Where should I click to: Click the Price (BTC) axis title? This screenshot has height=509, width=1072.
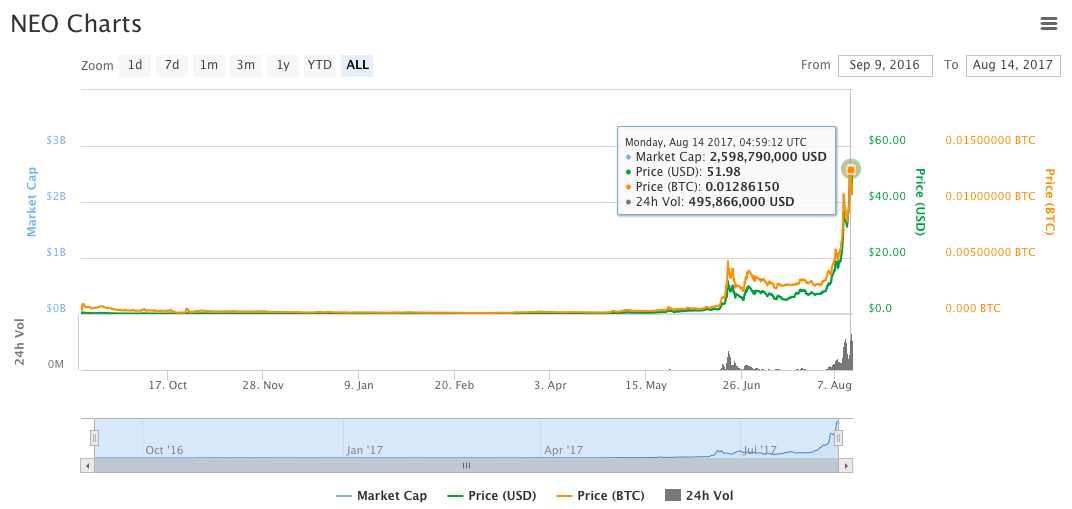[x=1048, y=202]
